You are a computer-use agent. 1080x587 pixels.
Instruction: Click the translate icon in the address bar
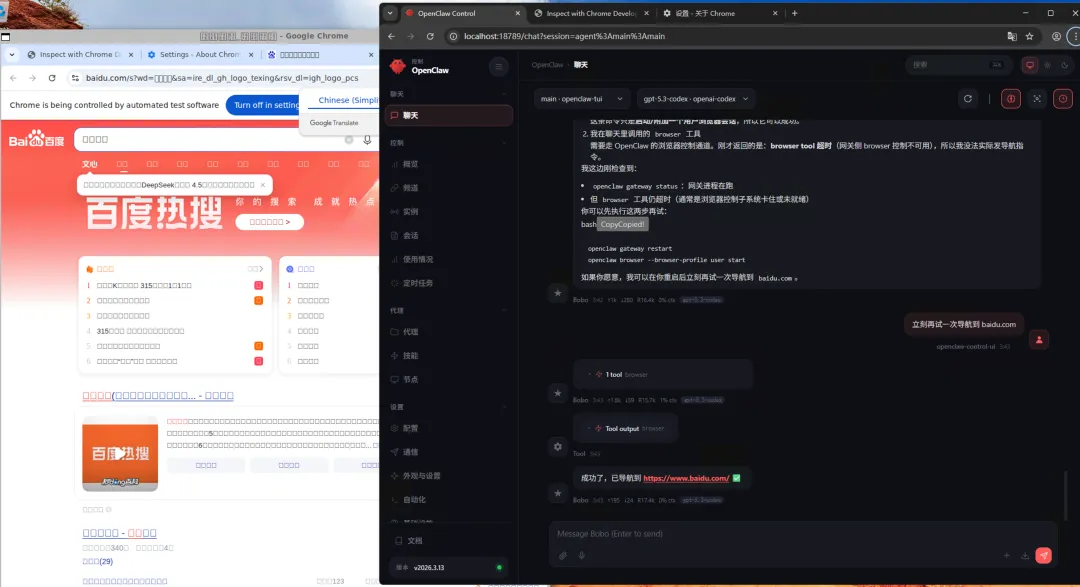click(x=1012, y=37)
